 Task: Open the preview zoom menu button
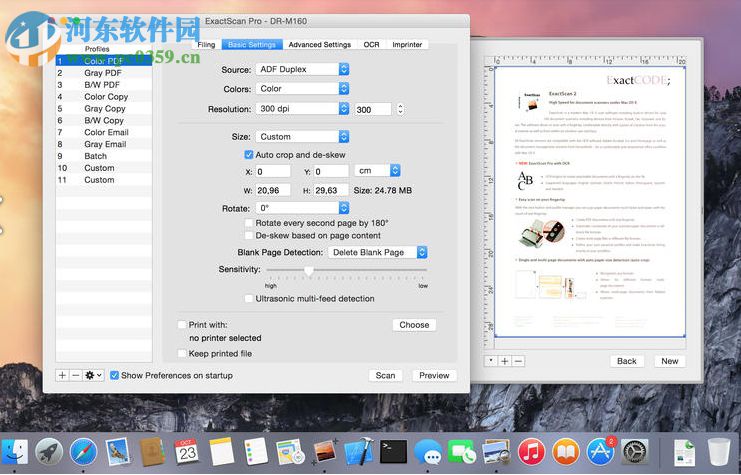tap(491, 361)
